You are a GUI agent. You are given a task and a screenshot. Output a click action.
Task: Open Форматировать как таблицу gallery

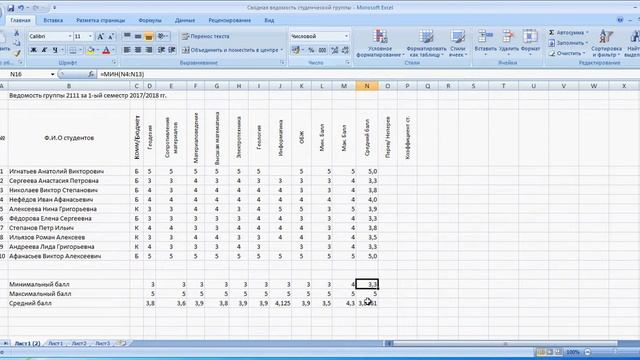(426, 43)
